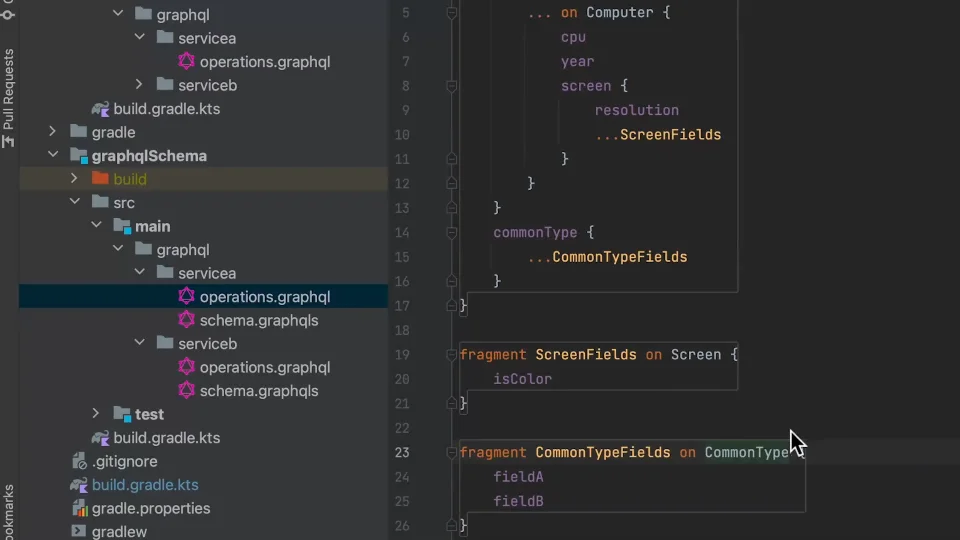960x540 pixels.
Task: Click the orange build folder icon
Action: pos(100,179)
